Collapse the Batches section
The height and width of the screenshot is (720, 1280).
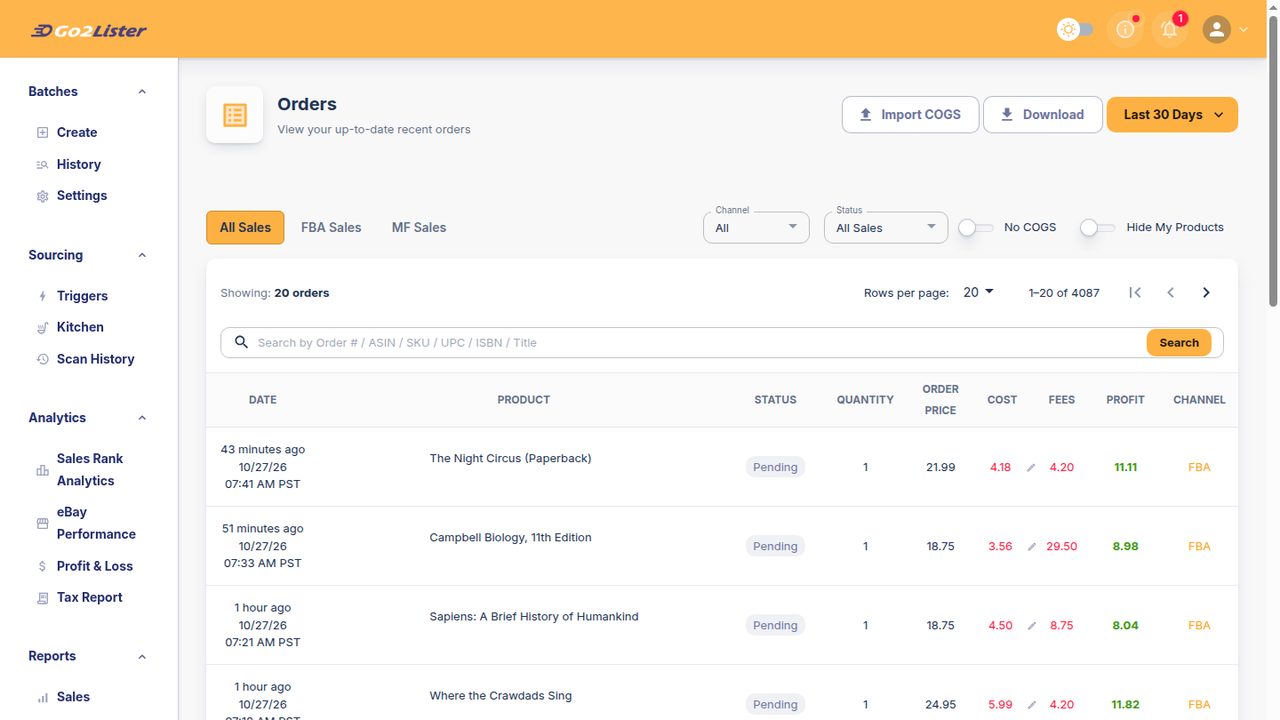coord(142,92)
